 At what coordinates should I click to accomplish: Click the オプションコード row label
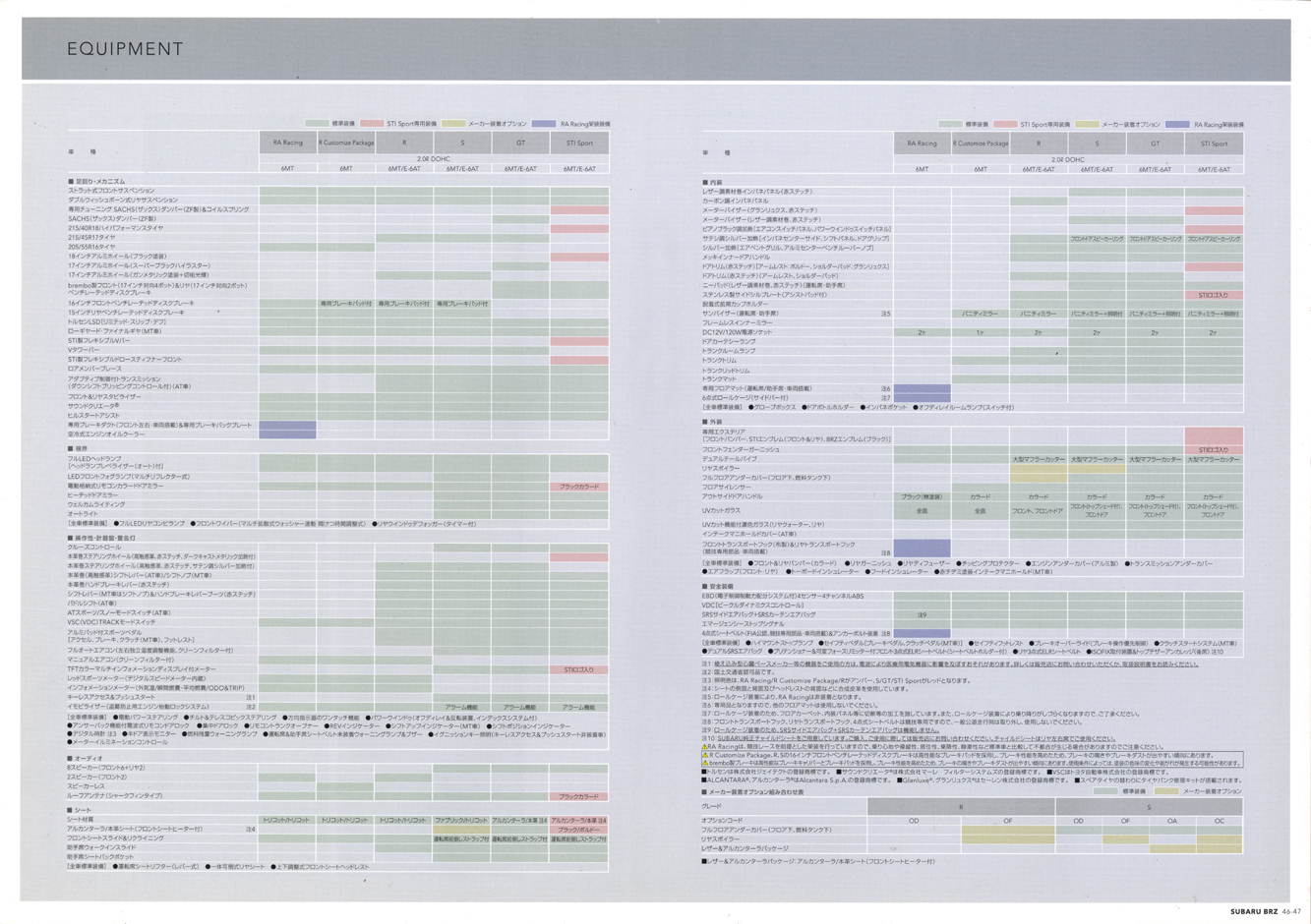722,820
